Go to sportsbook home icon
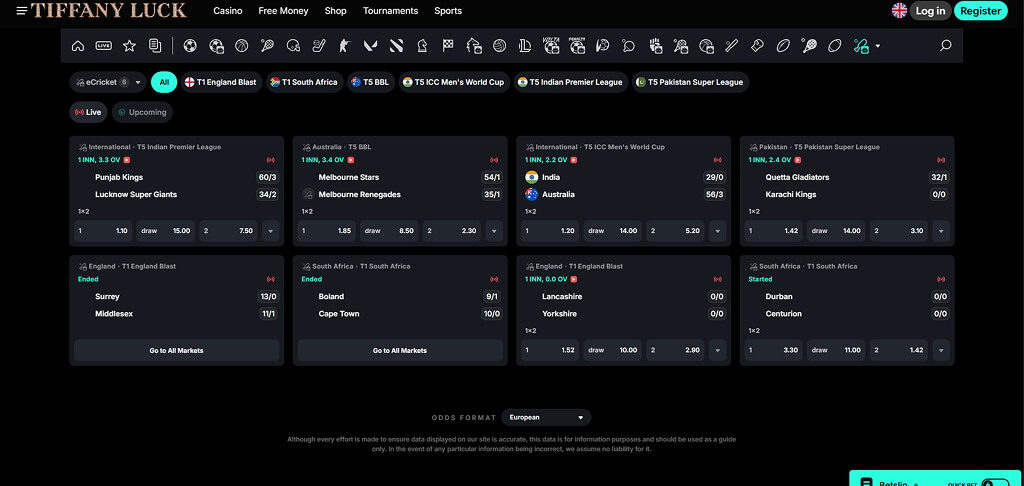1024x486 pixels. (78, 46)
